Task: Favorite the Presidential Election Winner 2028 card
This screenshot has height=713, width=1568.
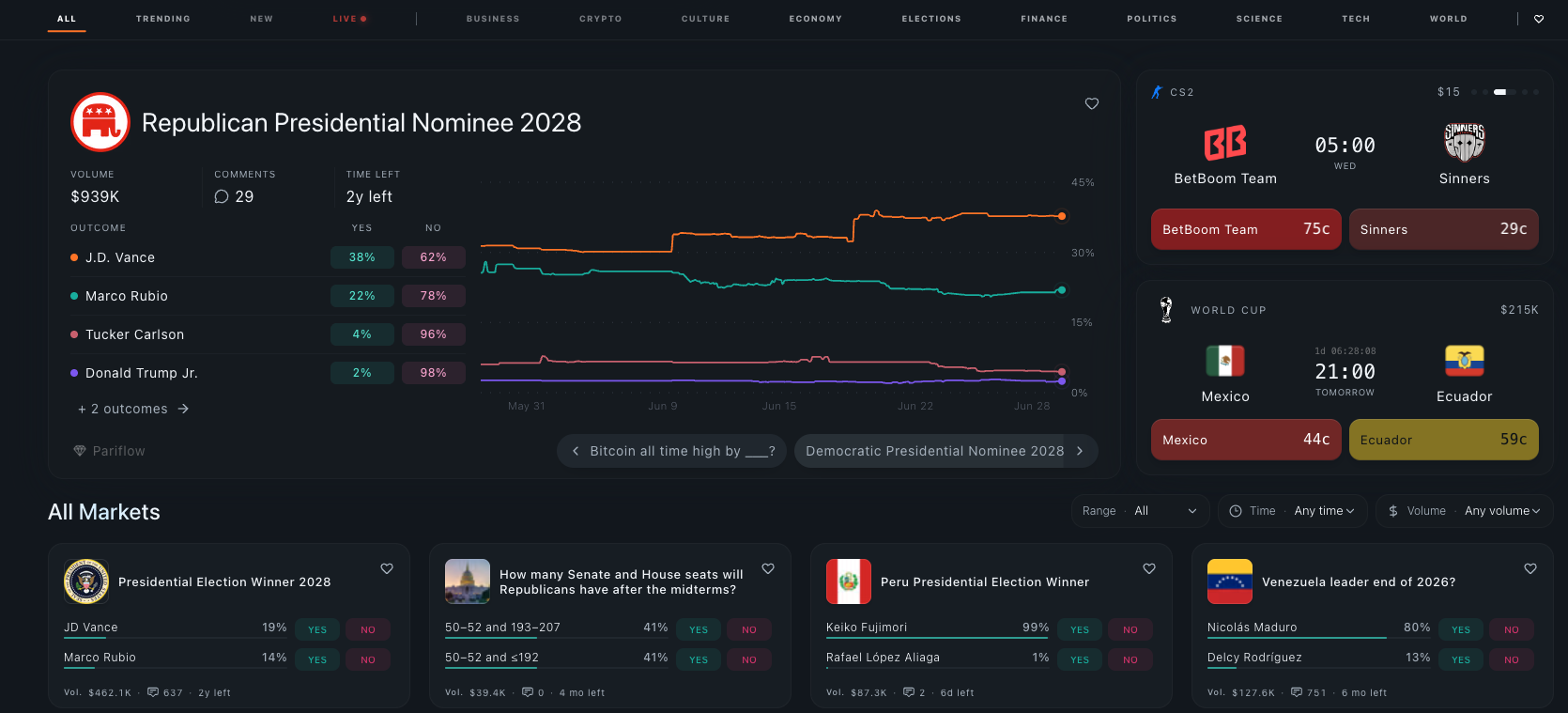Action: (387, 568)
